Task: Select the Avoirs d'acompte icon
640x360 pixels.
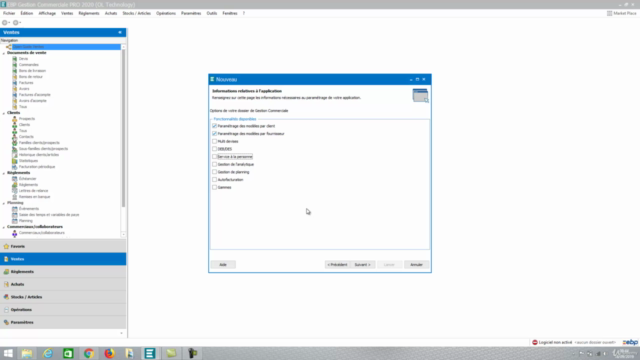Action: tap(15, 100)
